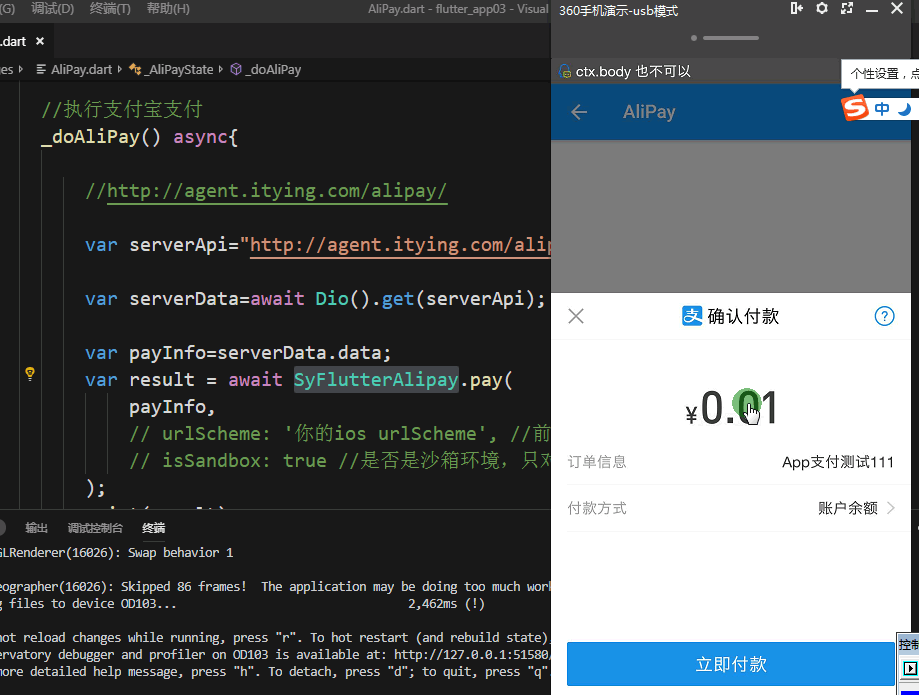Screen dimensions: 919x695
Task: Click the Alipay logo beside 确认付款
Action: 692,316
